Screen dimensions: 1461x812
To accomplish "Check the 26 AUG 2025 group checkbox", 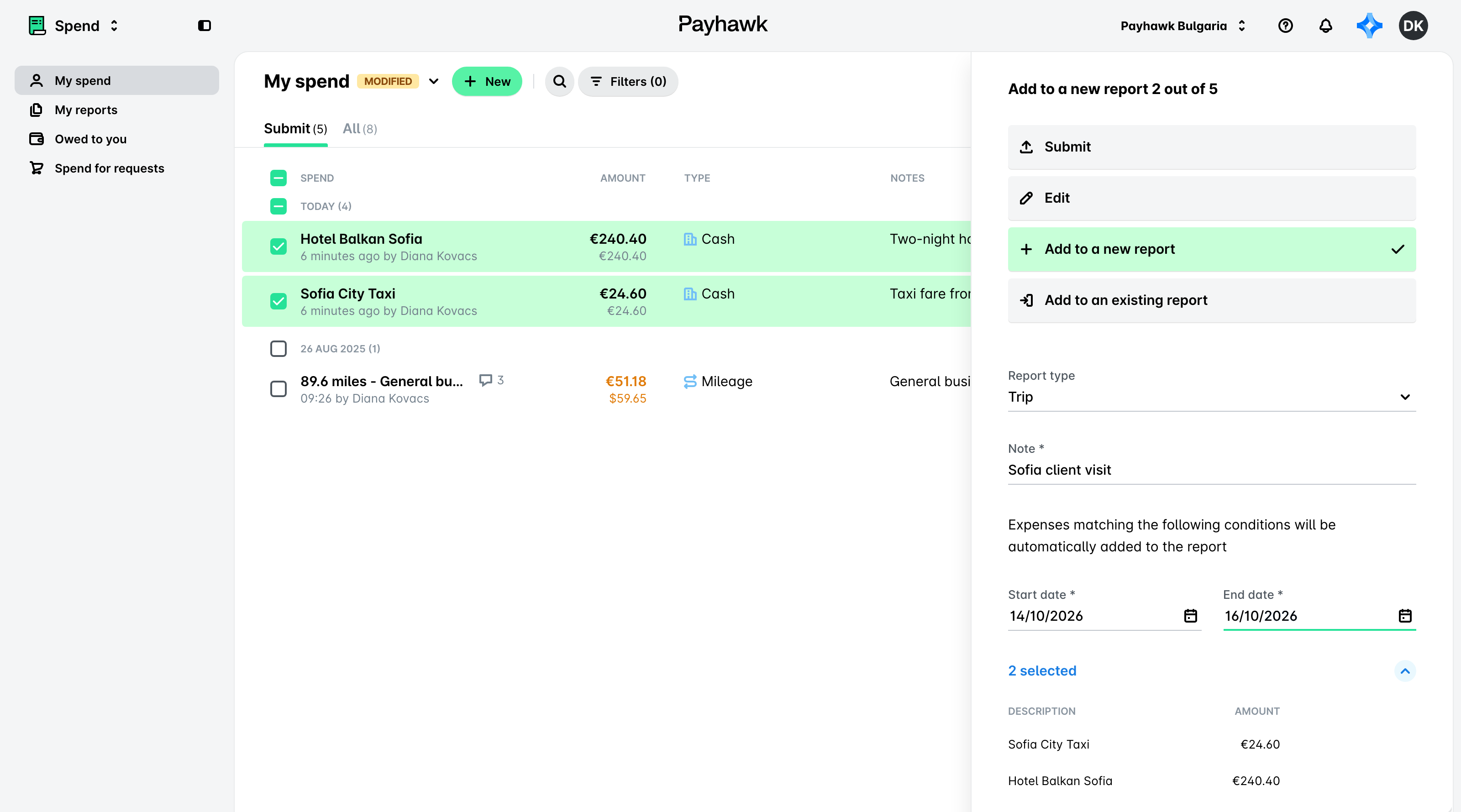I will point(279,349).
